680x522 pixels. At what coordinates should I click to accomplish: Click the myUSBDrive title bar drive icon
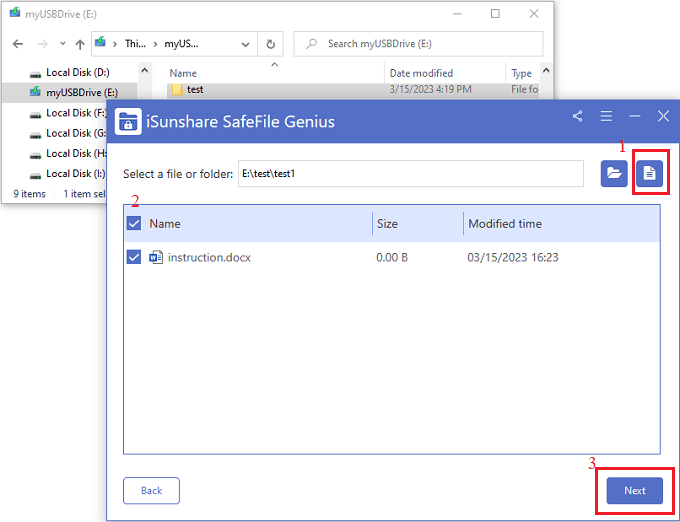tap(15, 12)
